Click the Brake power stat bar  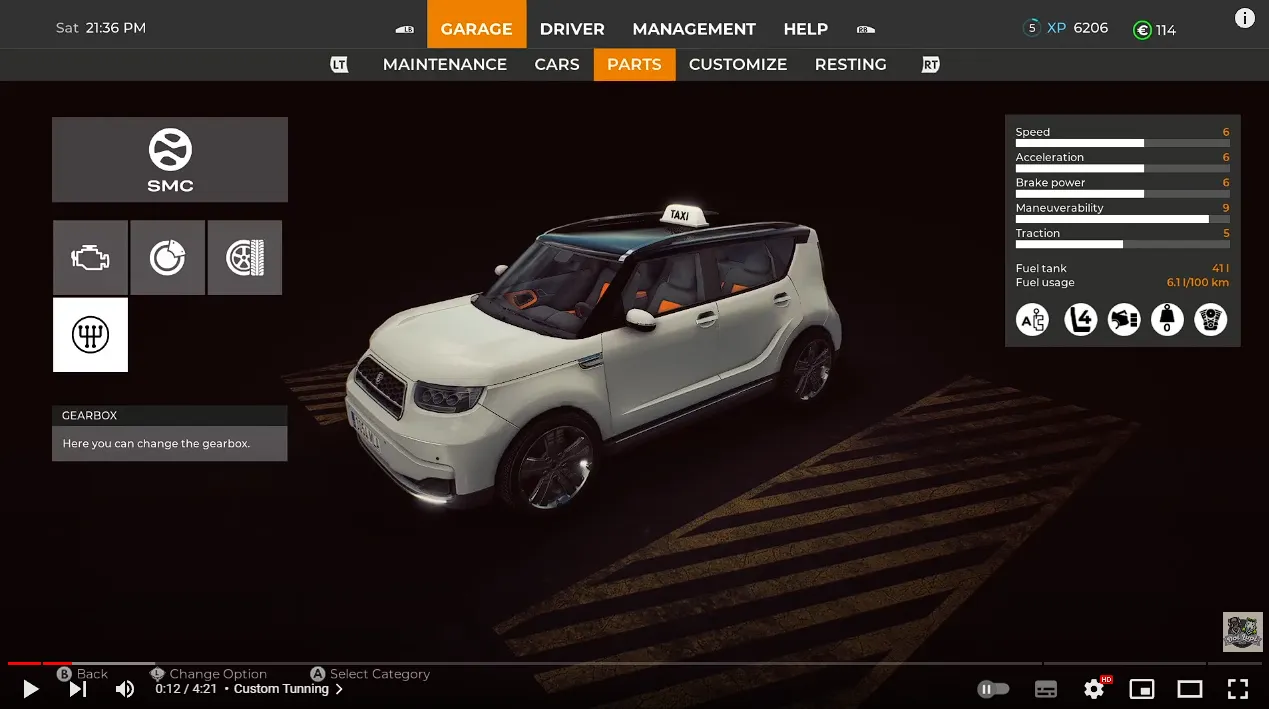pos(1122,194)
